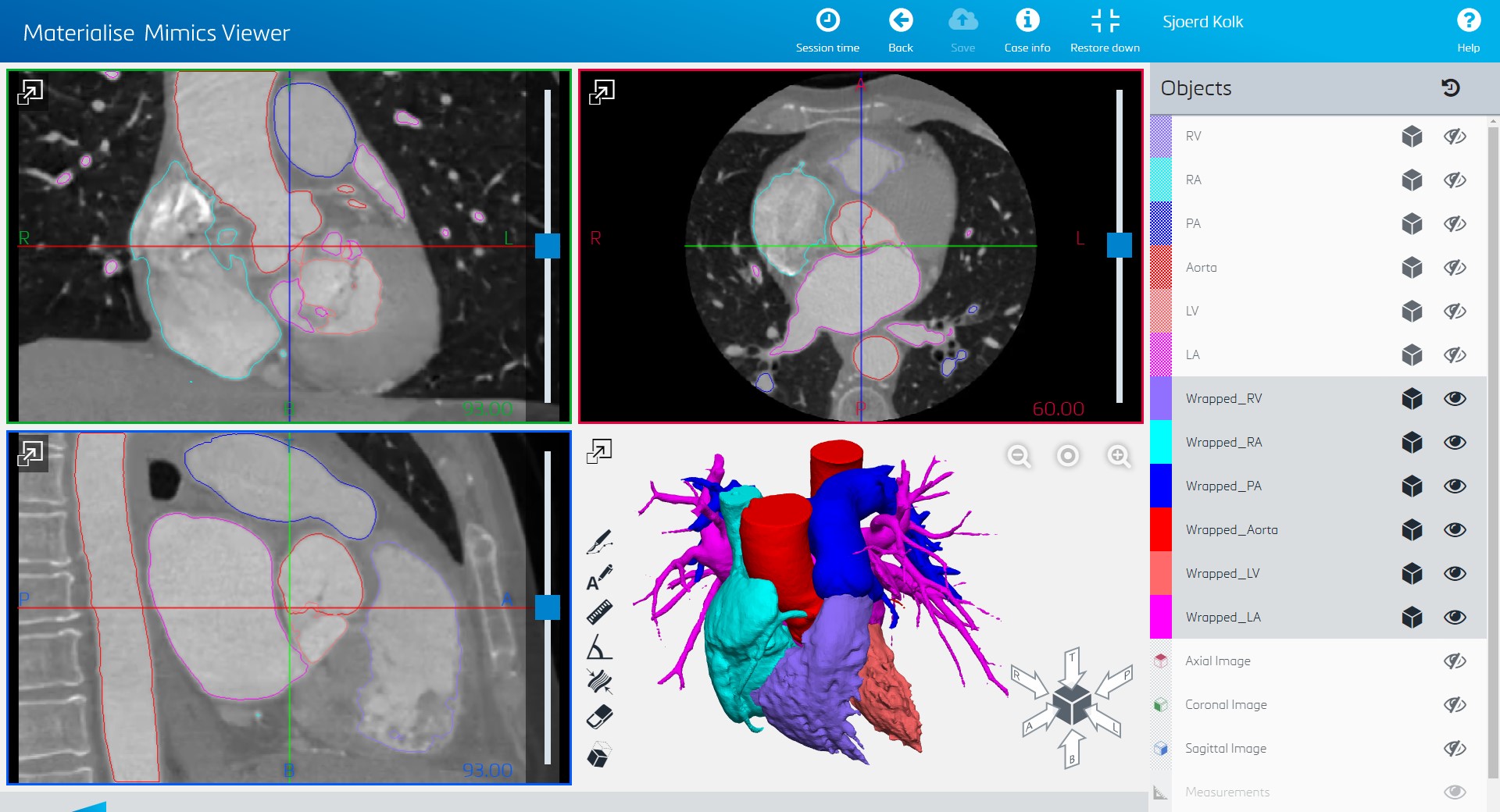This screenshot has height=812, width=1500.
Task: Click the Save cloud icon
Action: (x=963, y=20)
